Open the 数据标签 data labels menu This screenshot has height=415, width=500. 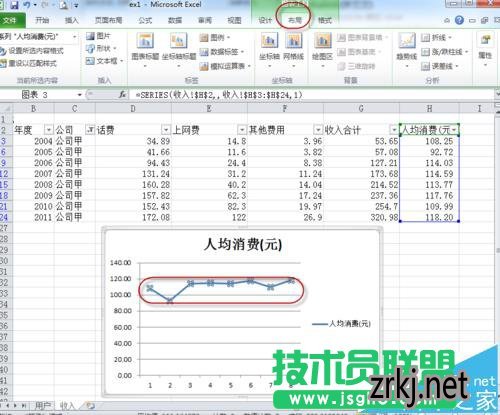(x=222, y=52)
